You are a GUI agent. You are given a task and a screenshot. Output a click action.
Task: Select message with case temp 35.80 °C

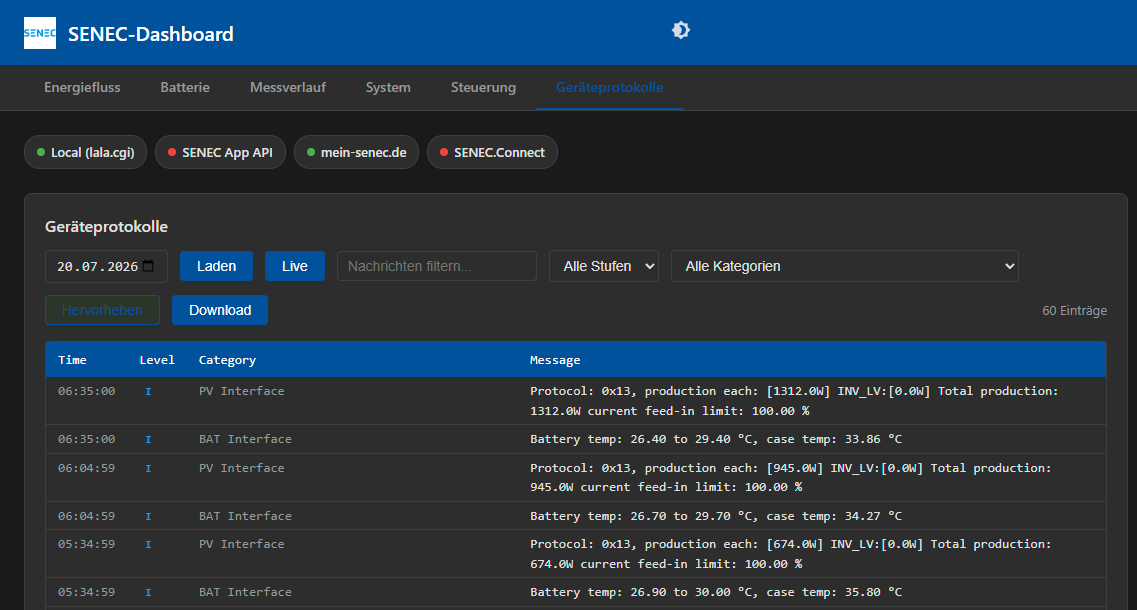click(716, 593)
